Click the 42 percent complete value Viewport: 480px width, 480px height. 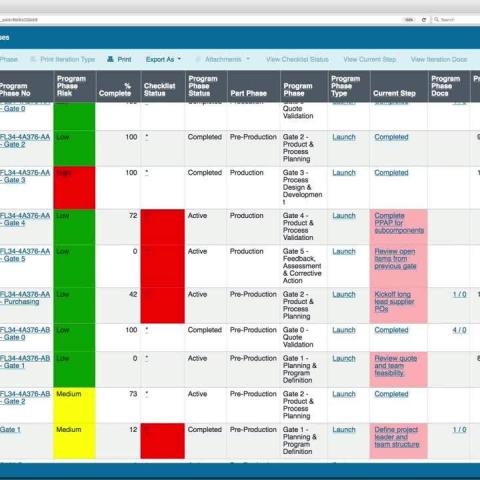(133, 294)
